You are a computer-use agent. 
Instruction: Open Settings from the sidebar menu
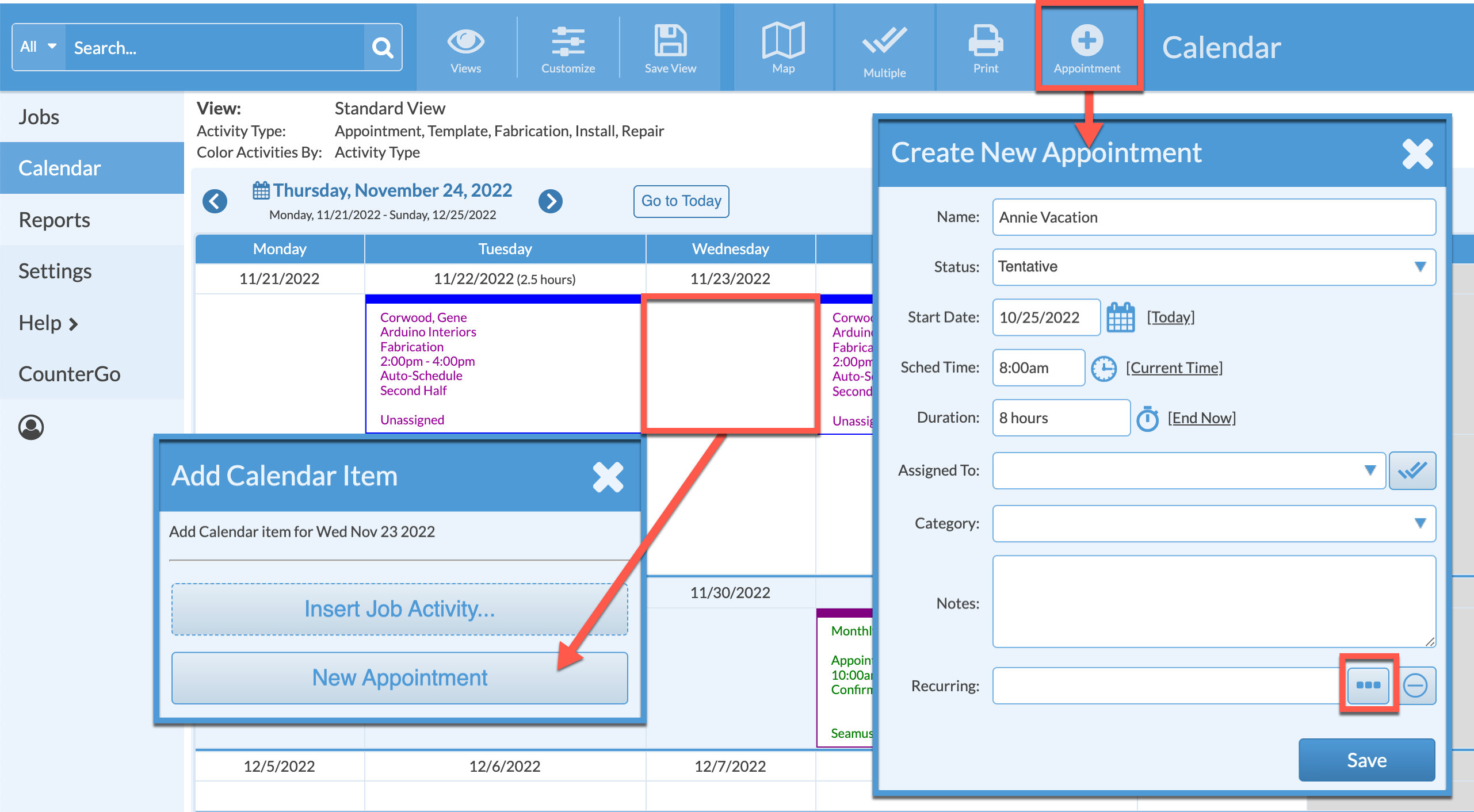coord(55,271)
